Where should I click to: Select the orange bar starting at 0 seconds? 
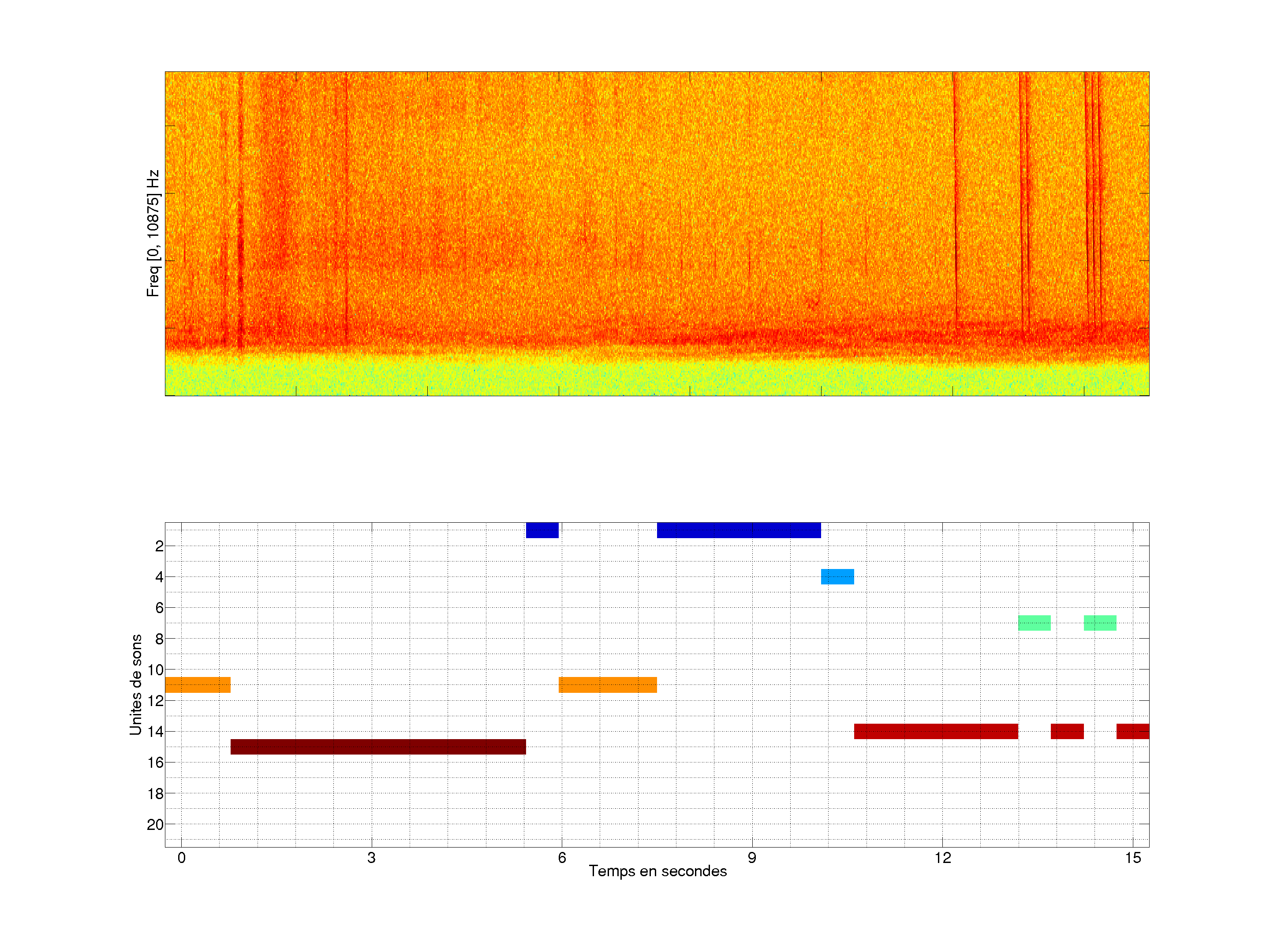pos(198,684)
